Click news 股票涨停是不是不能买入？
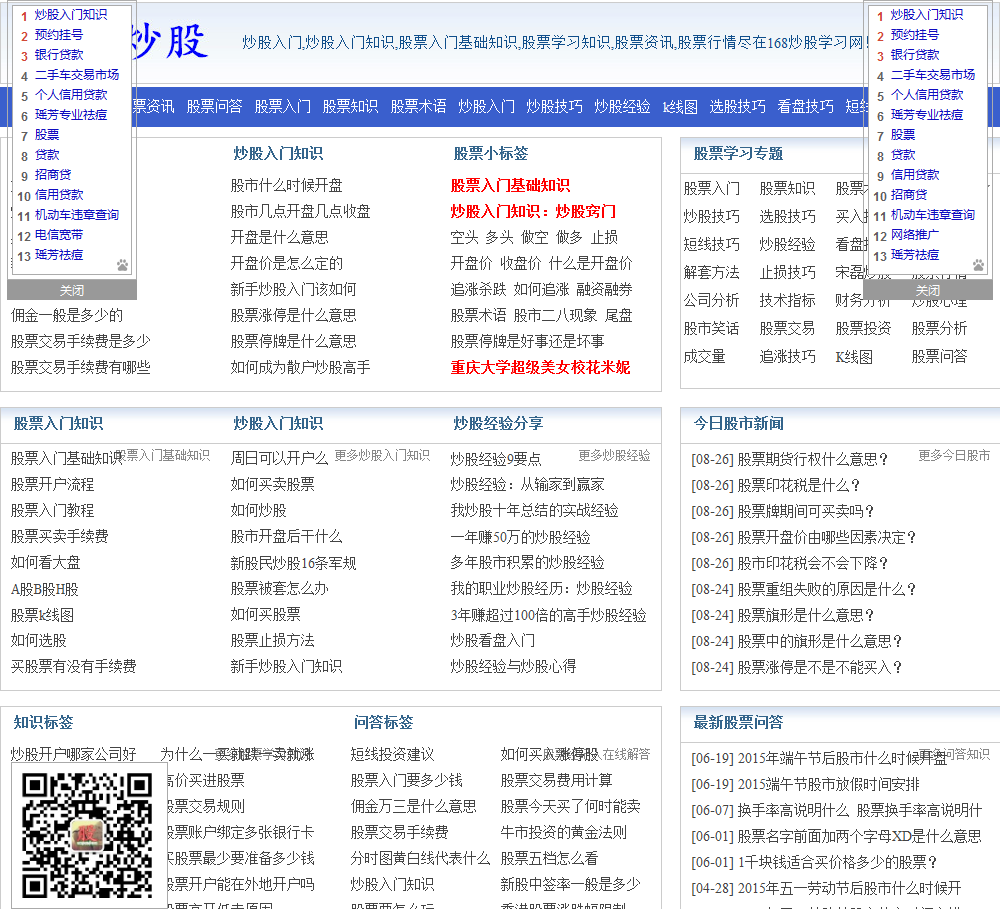1000x909 pixels. (x=797, y=667)
